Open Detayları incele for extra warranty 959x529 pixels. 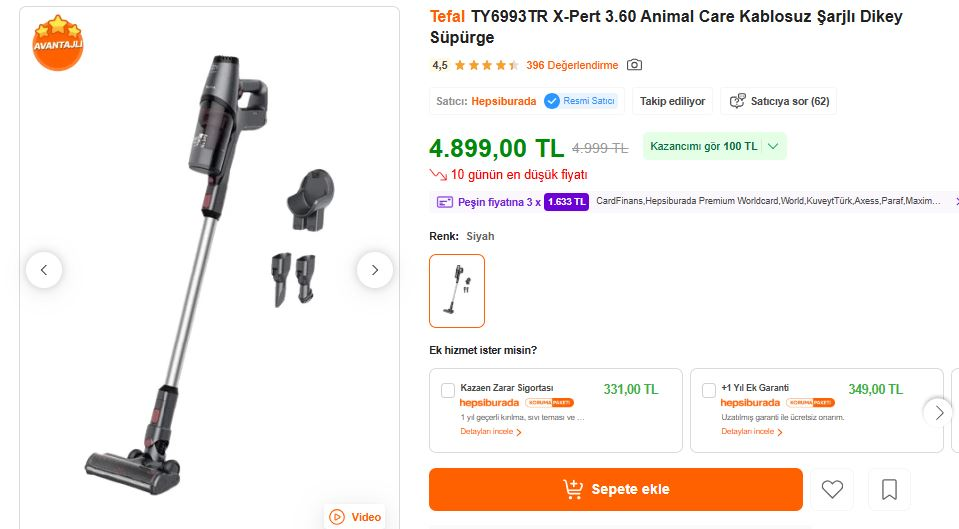pos(752,432)
